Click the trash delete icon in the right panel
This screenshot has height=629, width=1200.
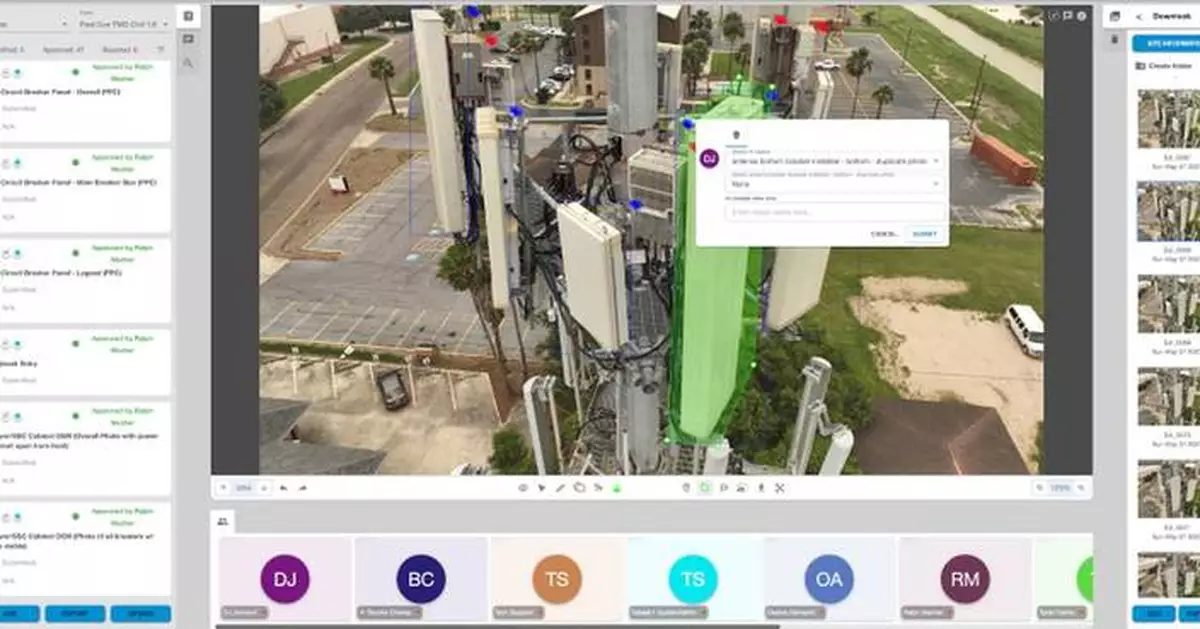point(1113,40)
